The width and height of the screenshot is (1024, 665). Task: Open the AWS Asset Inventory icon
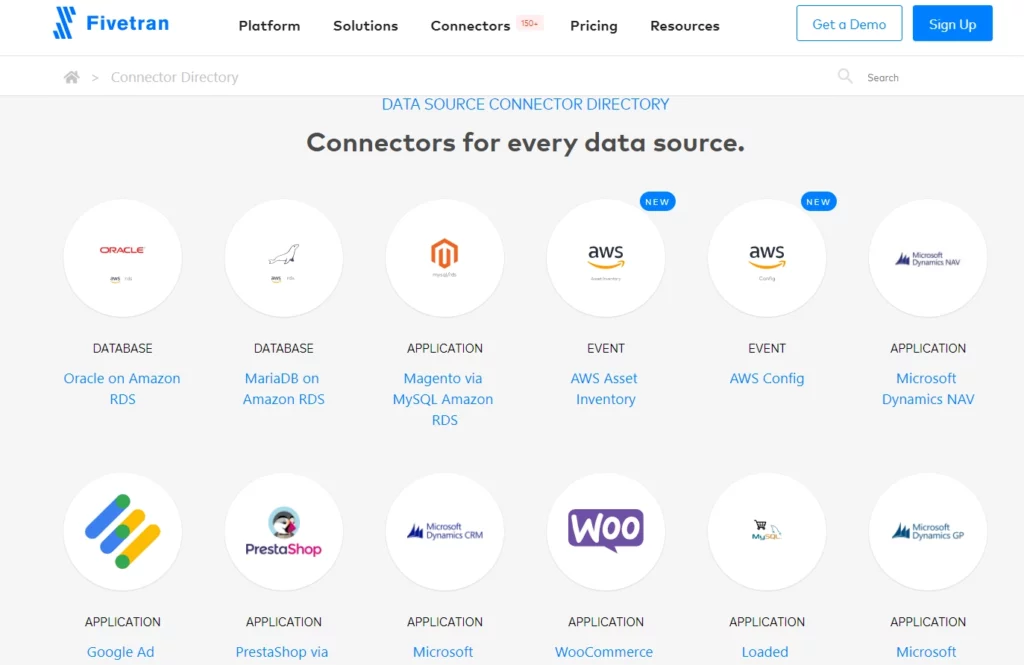(x=606, y=258)
